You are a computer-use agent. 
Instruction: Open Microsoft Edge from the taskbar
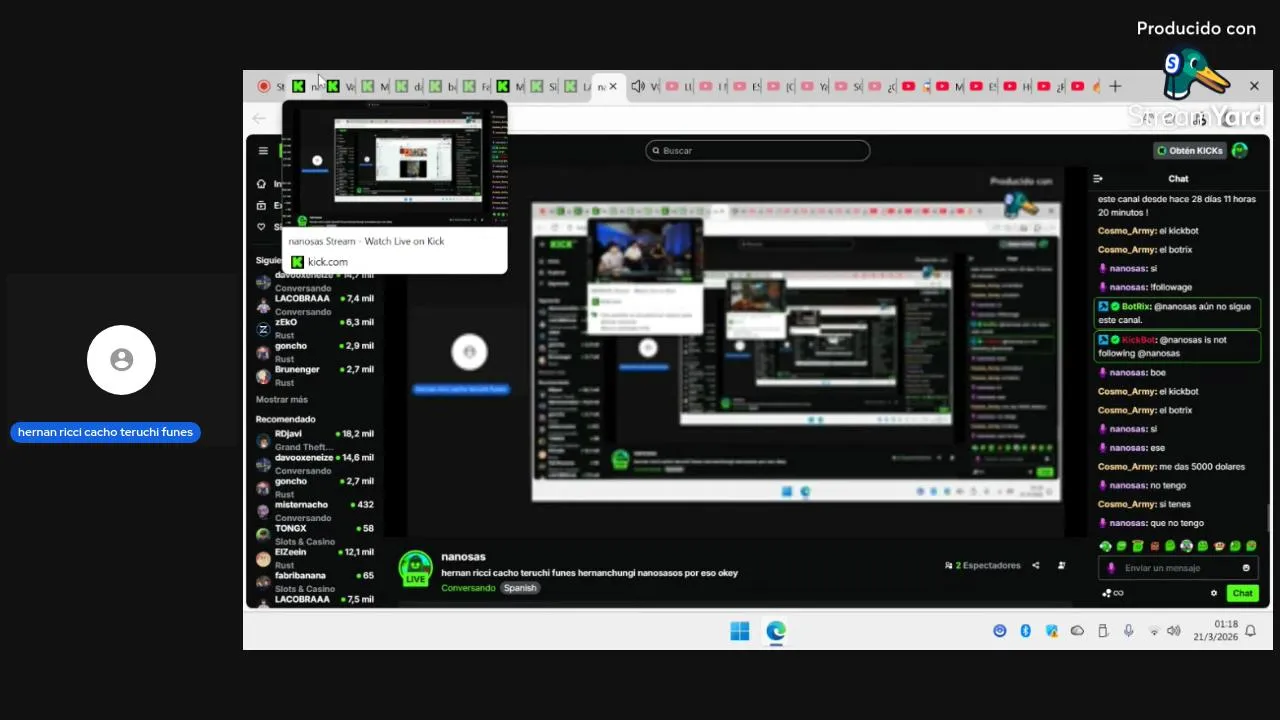click(776, 631)
